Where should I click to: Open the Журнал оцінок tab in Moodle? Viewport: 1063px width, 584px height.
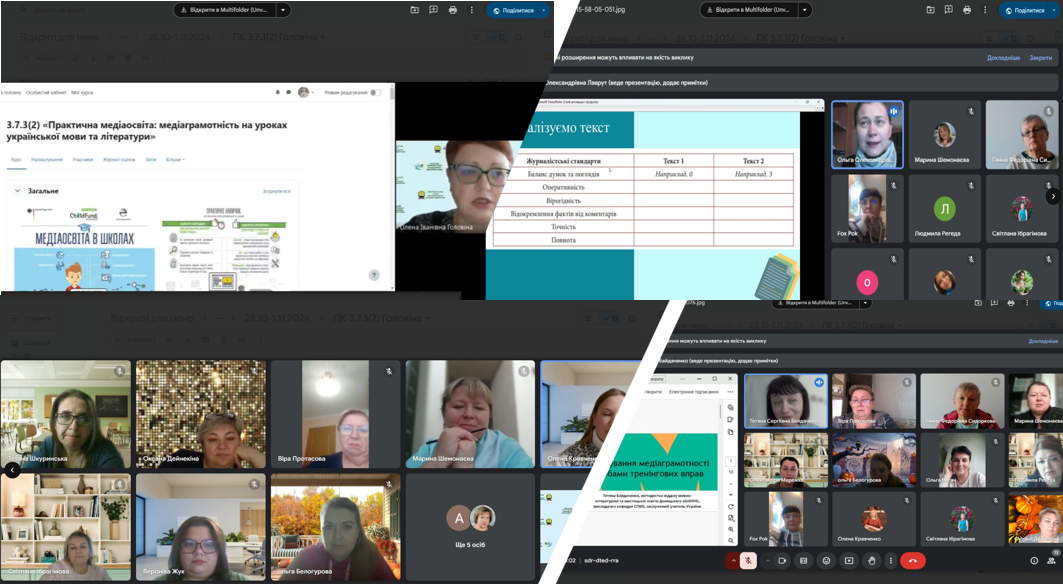119,159
